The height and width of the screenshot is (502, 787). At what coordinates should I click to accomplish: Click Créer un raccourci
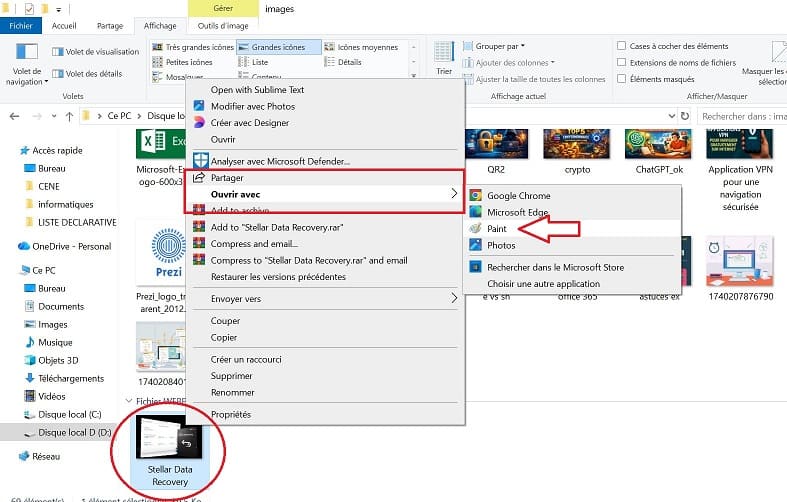coord(246,359)
